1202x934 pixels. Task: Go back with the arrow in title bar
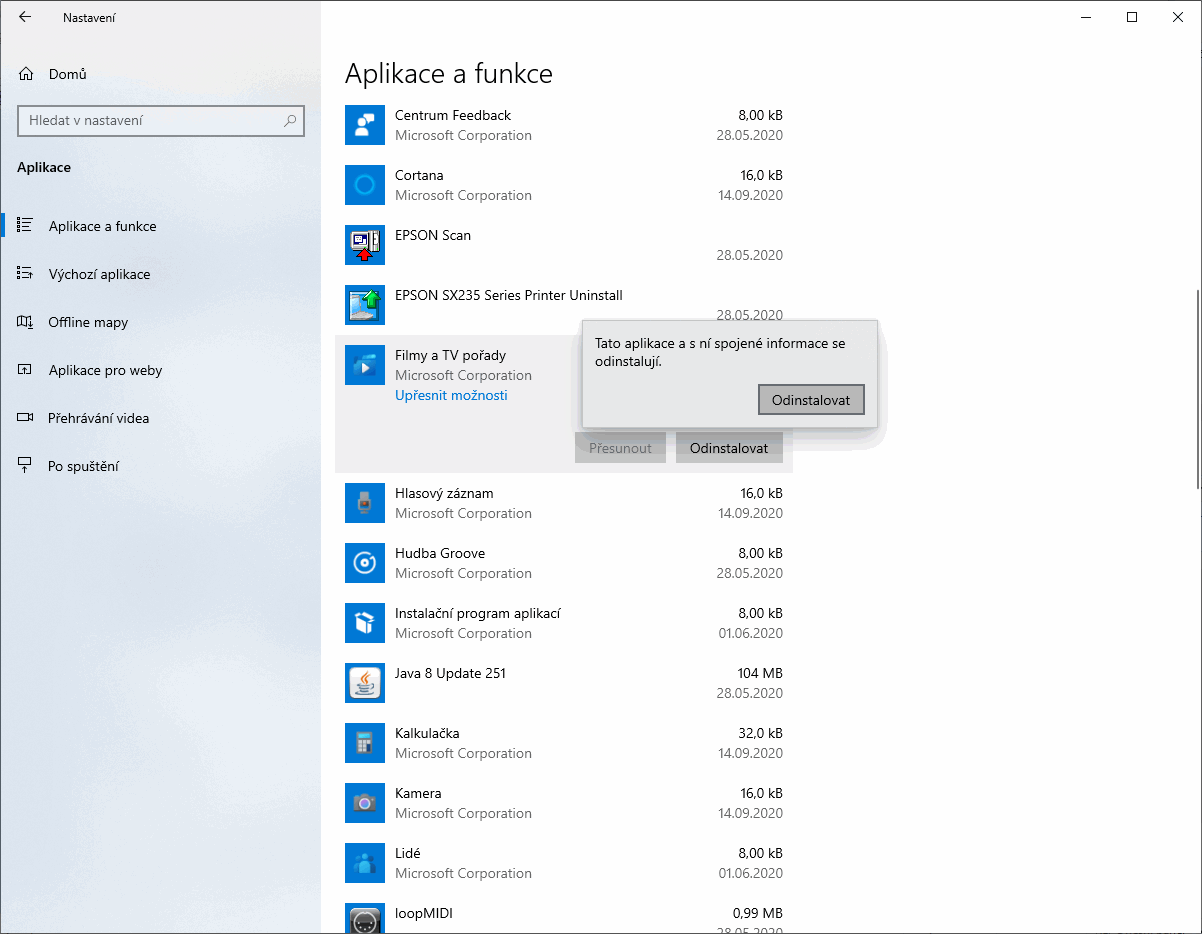(25, 17)
